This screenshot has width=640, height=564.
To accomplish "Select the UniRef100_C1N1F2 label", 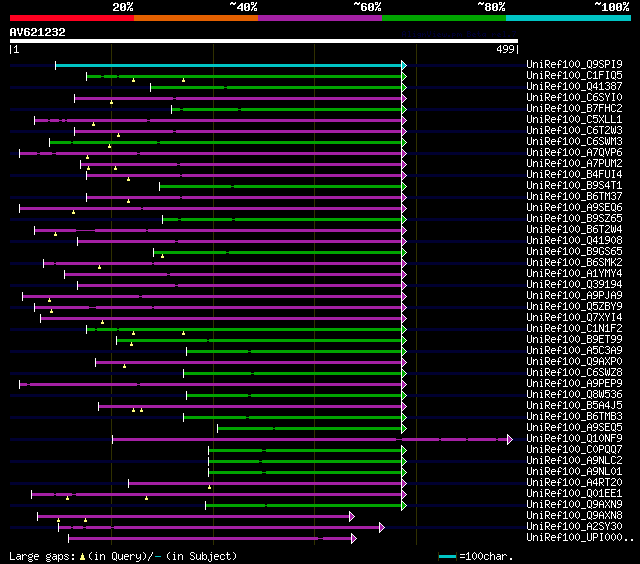I will [x=574, y=329].
